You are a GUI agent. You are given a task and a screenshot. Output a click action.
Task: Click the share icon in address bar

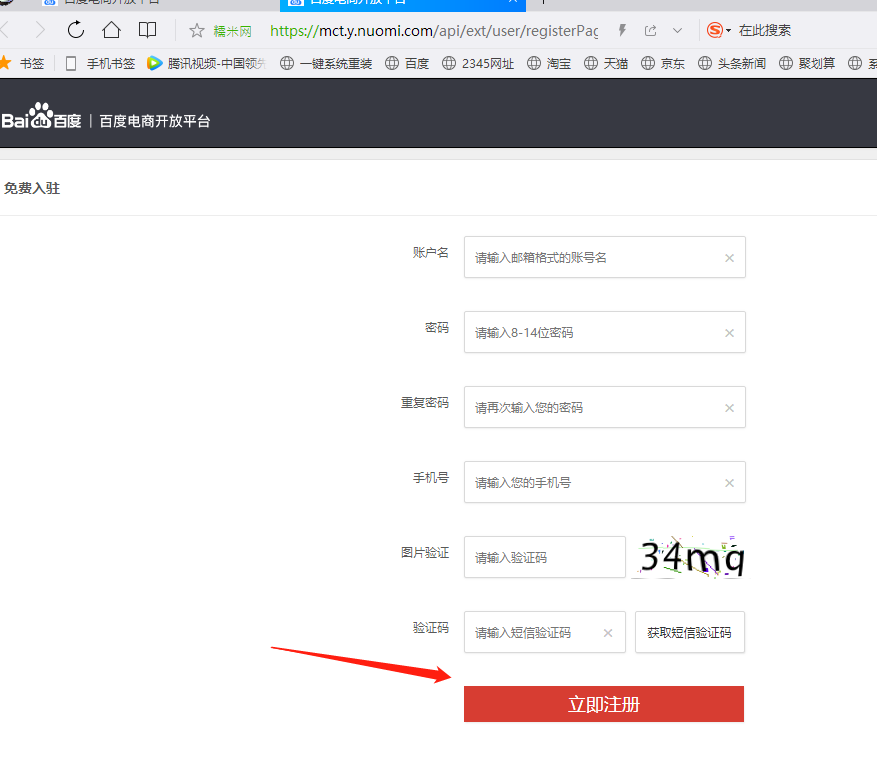(x=650, y=30)
